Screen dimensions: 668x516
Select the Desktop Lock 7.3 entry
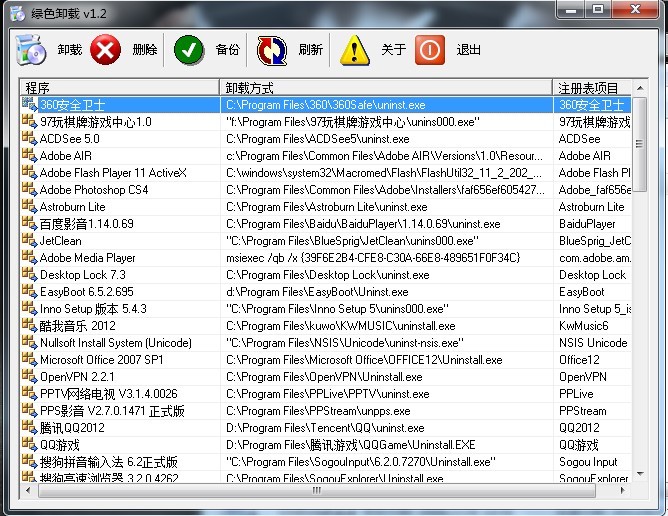pyautogui.click(x=82, y=275)
